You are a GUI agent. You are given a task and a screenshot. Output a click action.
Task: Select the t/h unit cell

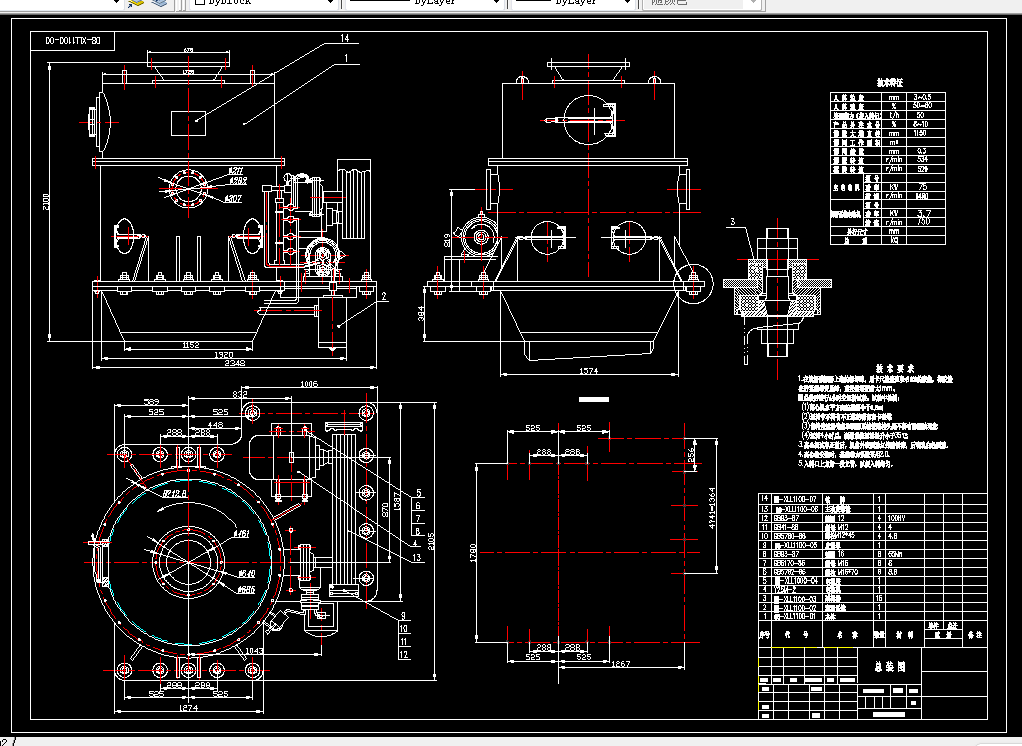coord(894,115)
